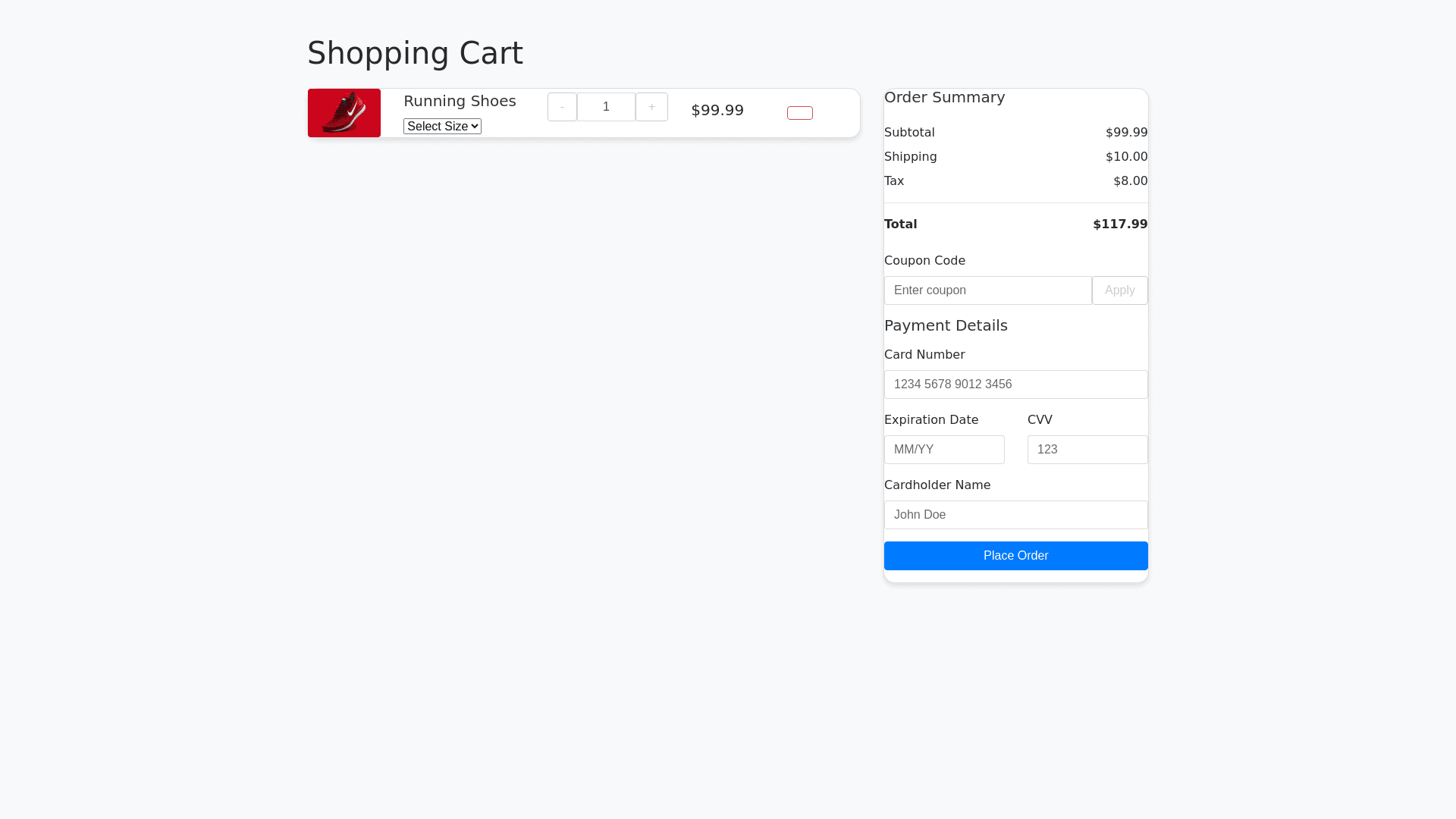Apply the coupon code
Viewport: 1456px width, 819px height.
tap(1119, 290)
